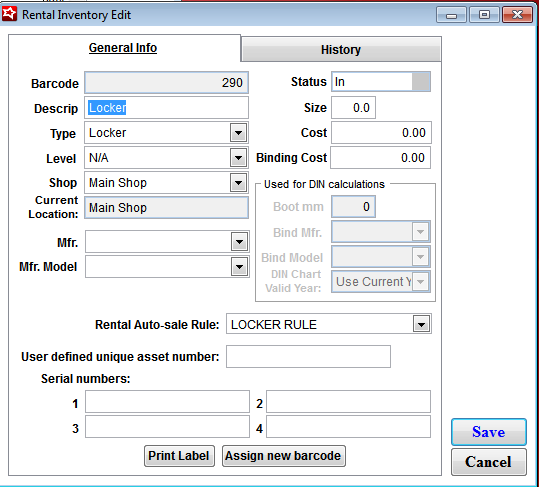Open the Level dropdown arrow
Viewport: 539px width, 487px height.
point(239,158)
